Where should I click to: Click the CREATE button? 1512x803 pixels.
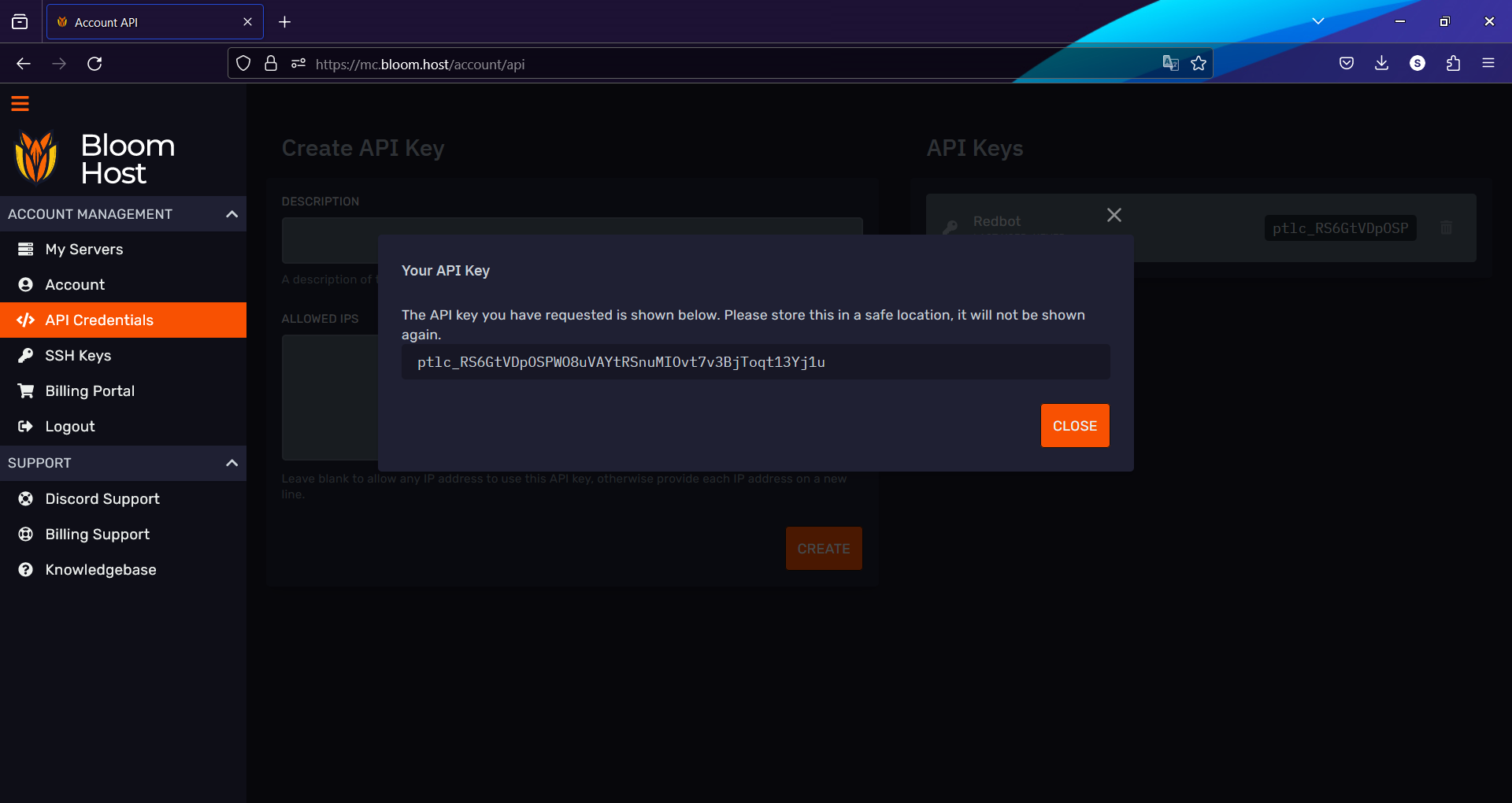point(824,549)
